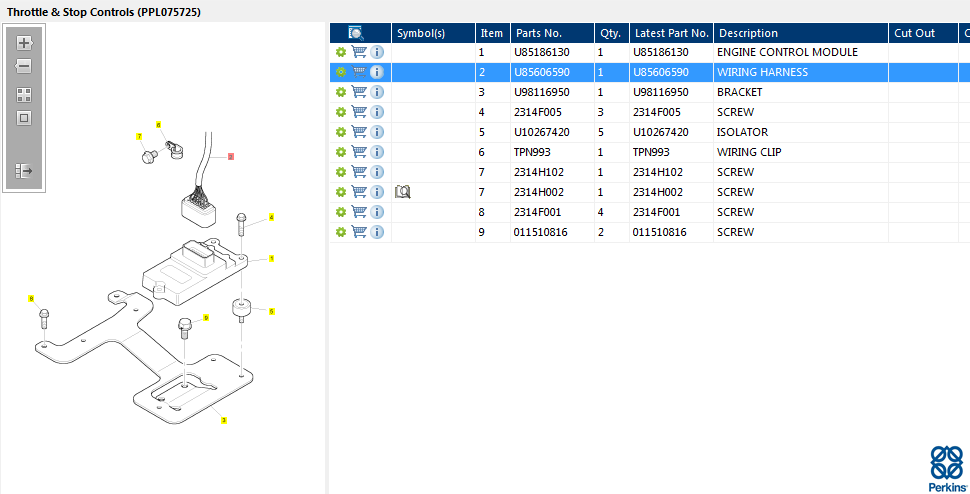This screenshot has width=970, height=494.
Task: Add SCREW 2314F005 to cart
Action: click(359, 112)
